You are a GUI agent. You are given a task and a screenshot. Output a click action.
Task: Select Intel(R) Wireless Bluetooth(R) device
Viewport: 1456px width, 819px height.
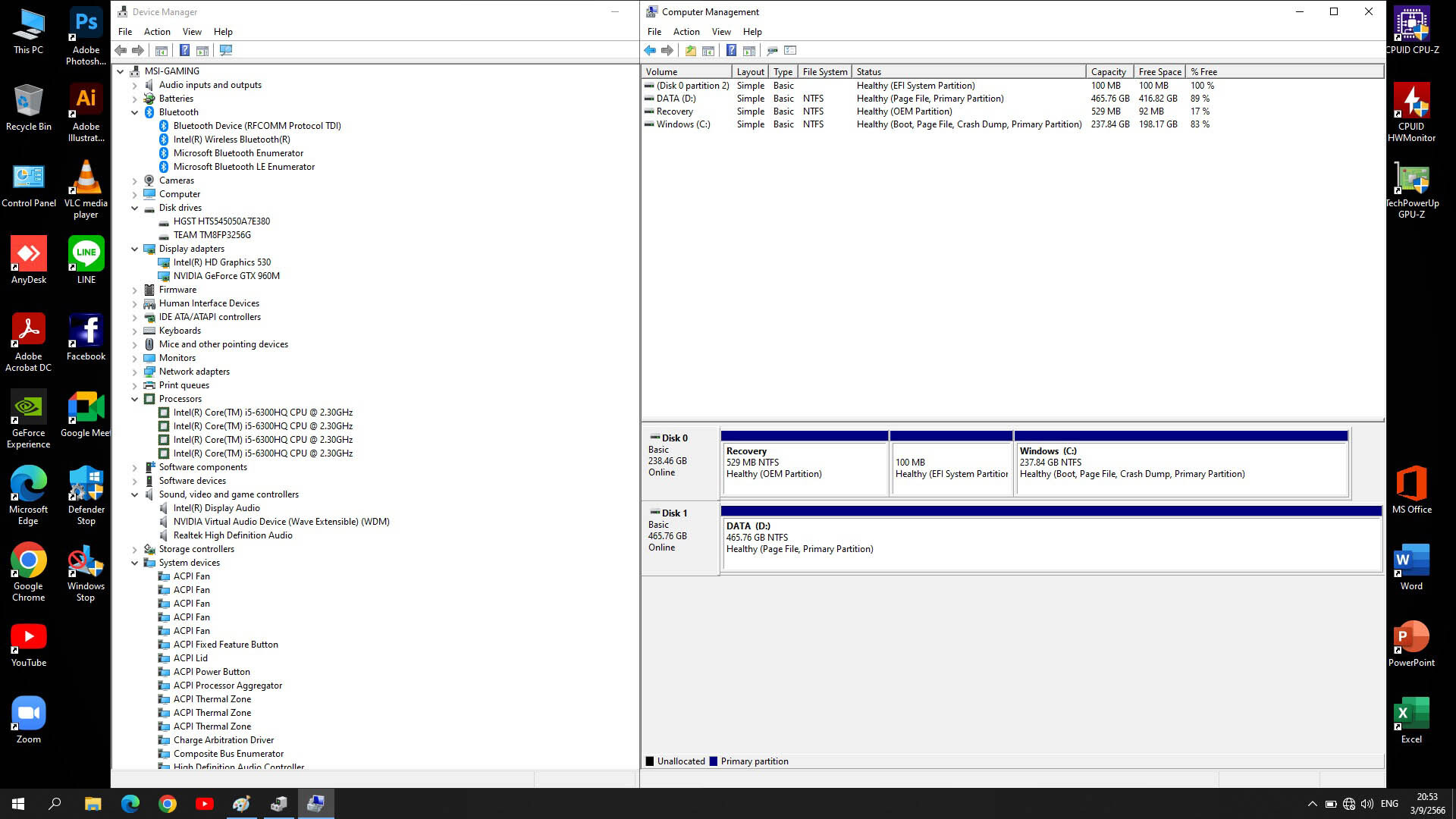[231, 140]
